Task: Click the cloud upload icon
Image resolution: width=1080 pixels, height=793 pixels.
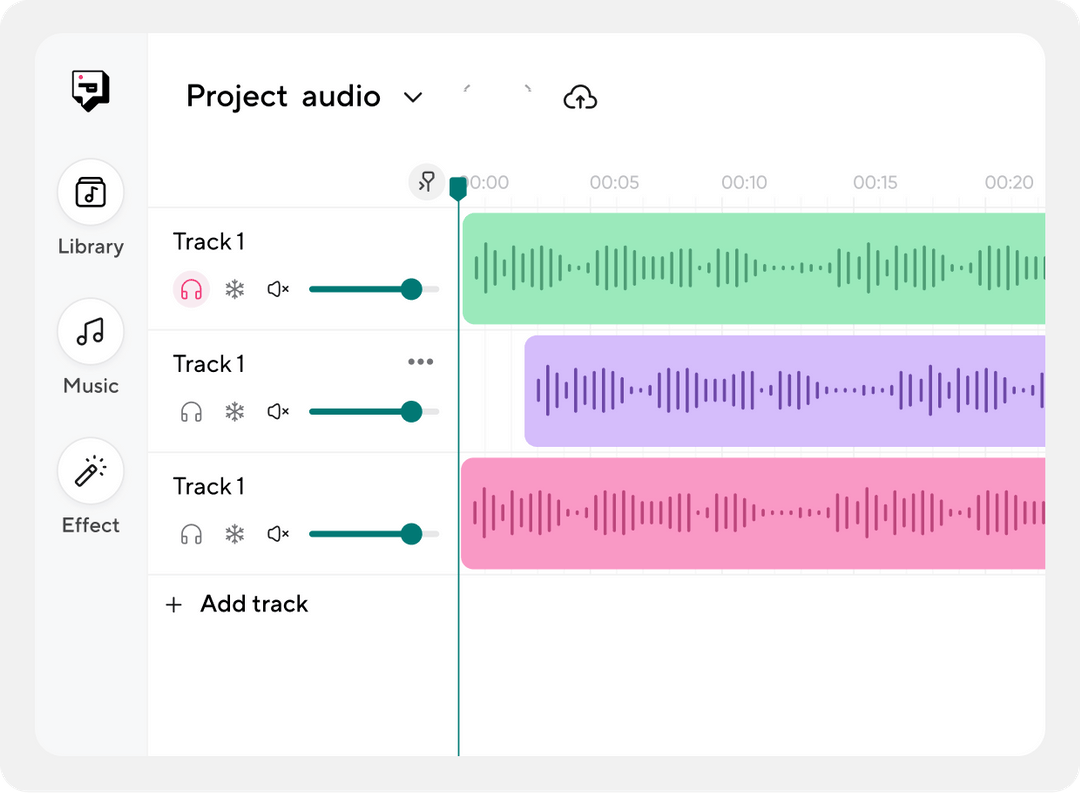Action: [x=580, y=97]
